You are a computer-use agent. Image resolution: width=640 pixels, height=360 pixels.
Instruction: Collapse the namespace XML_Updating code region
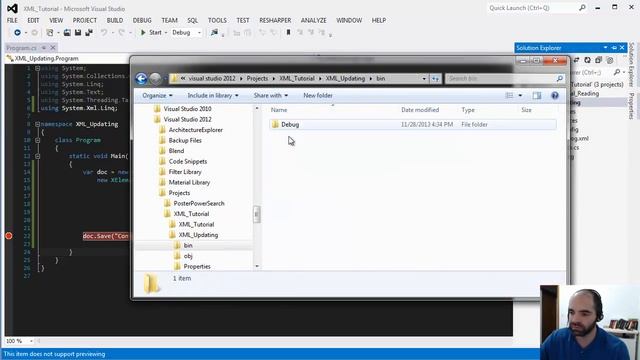click(x=38, y=124)
